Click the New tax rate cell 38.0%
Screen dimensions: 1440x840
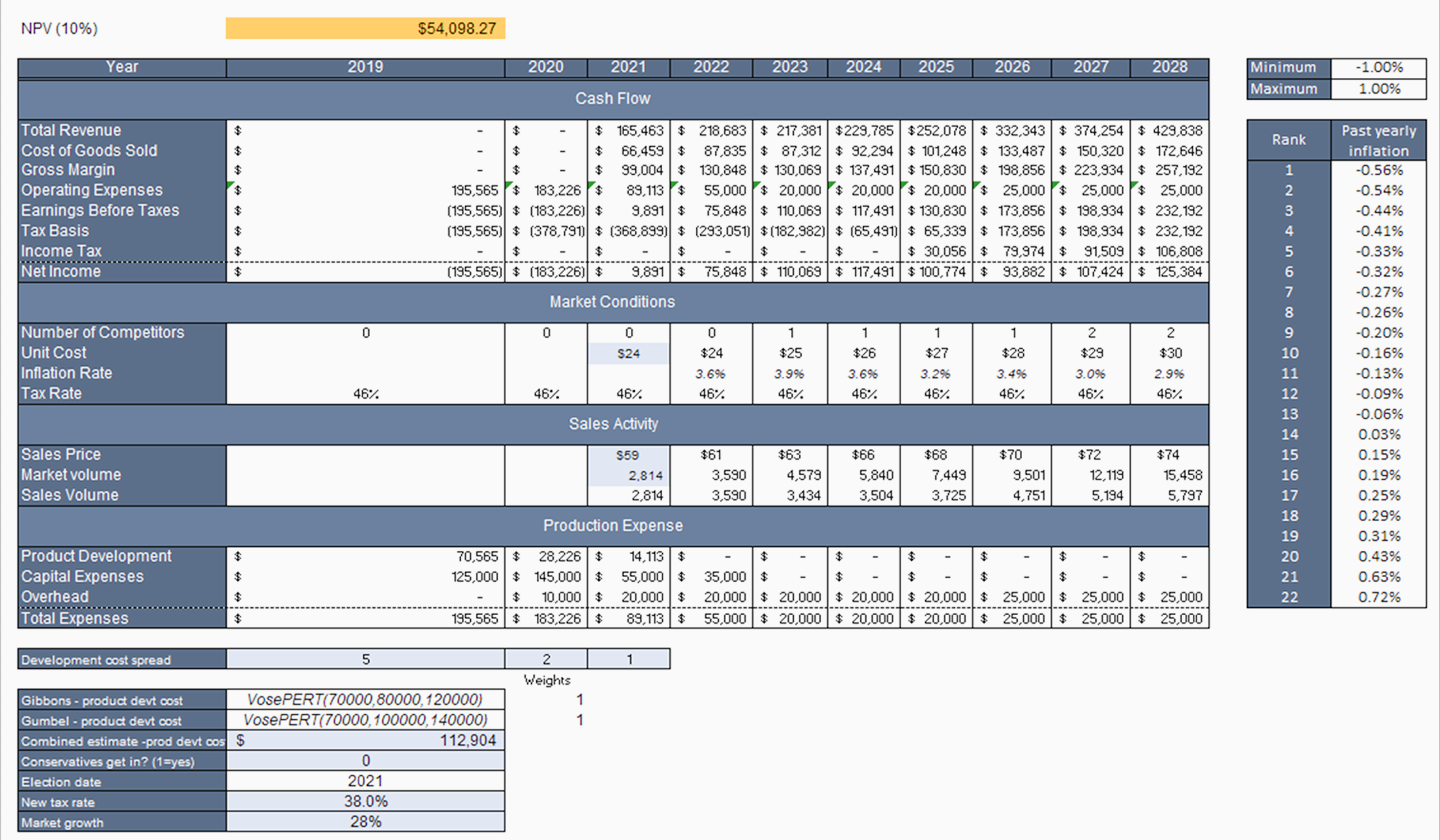tap(365, 802)
